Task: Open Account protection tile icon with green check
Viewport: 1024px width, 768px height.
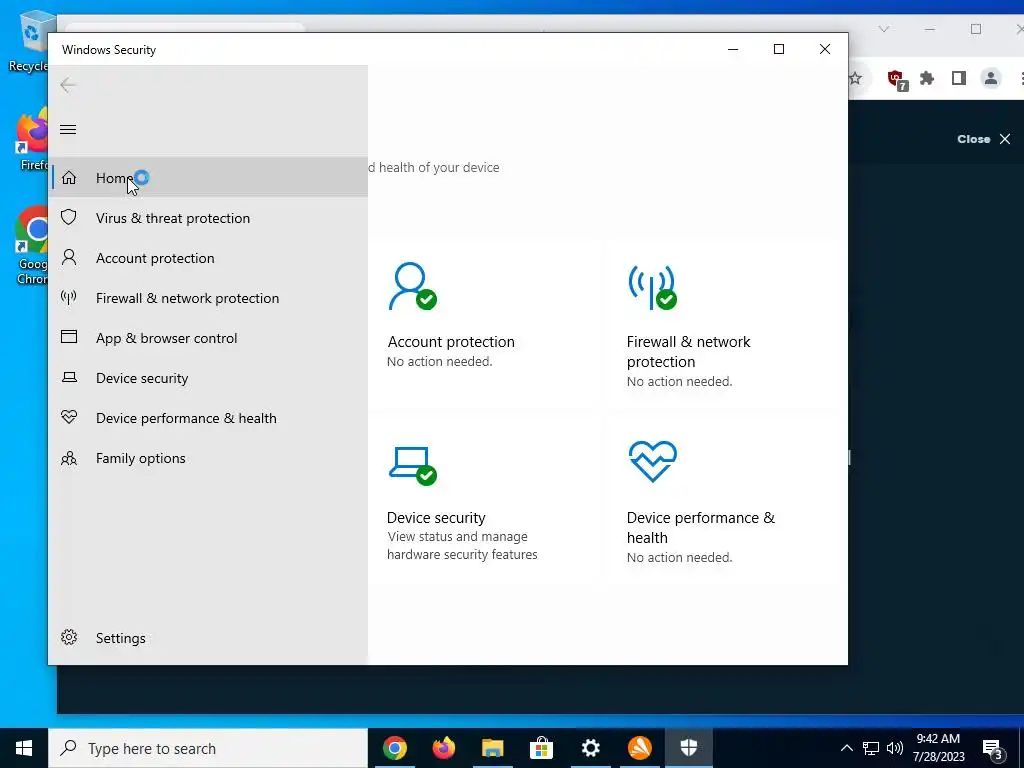Action: pos(413,286)
